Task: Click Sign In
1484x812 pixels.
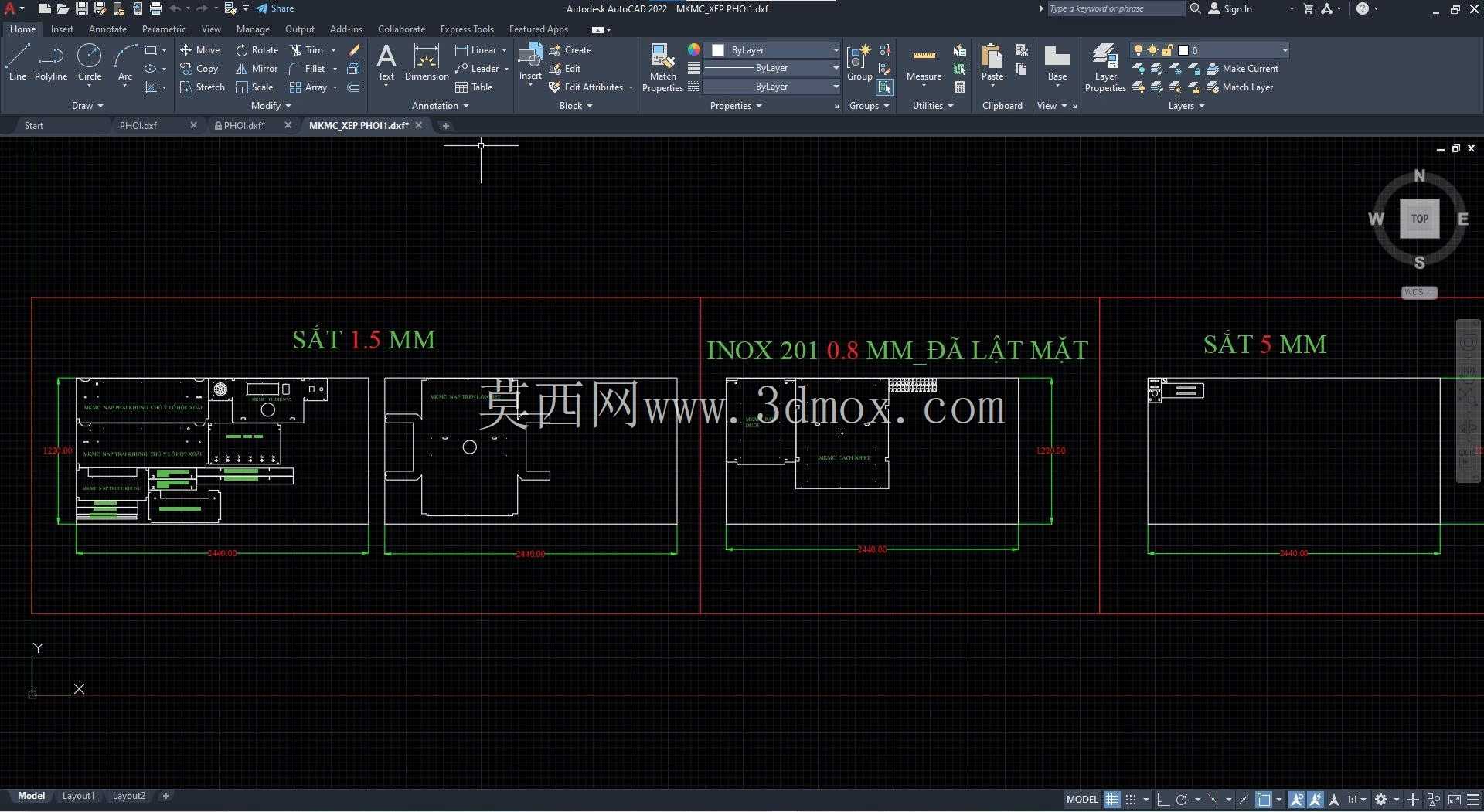Action: 1230,8
